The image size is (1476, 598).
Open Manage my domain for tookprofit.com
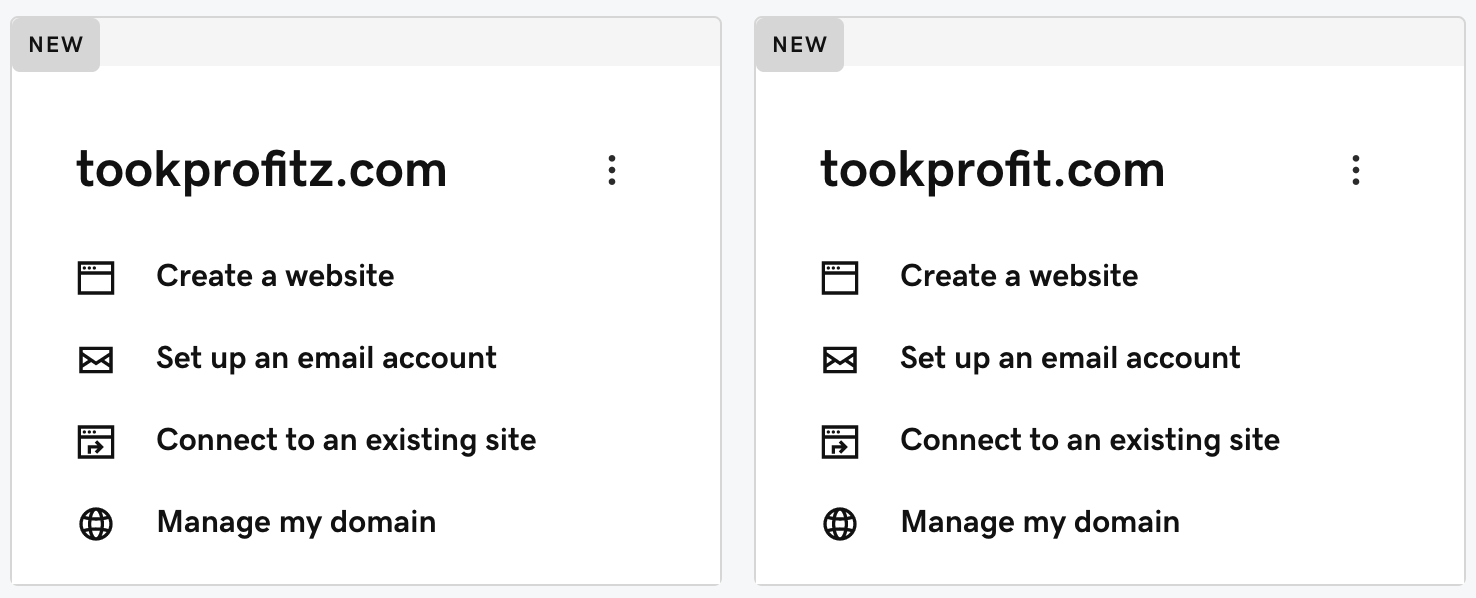click(x=1040, y=522)
